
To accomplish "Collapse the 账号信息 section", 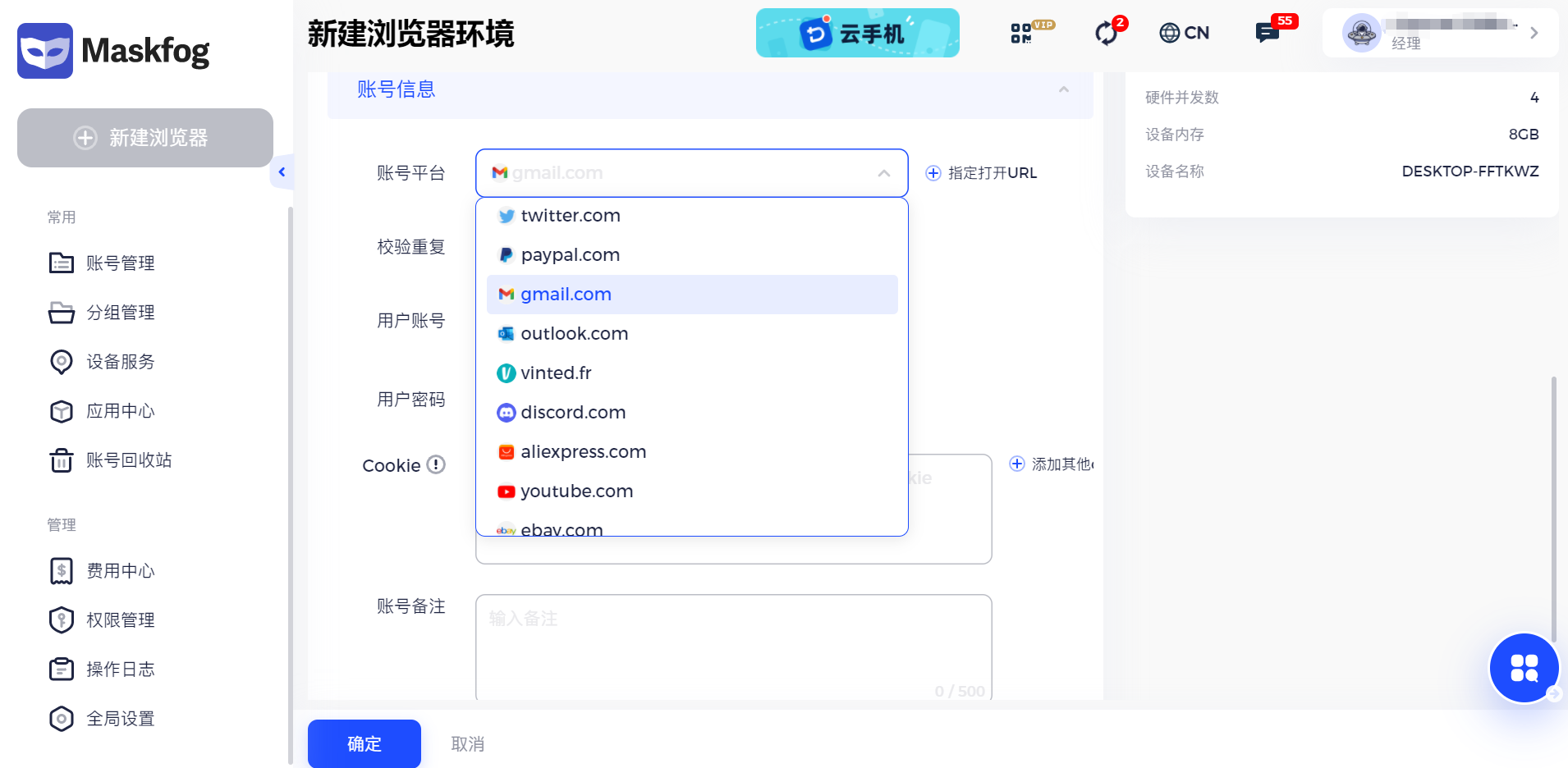I will tap(1064, 89).
